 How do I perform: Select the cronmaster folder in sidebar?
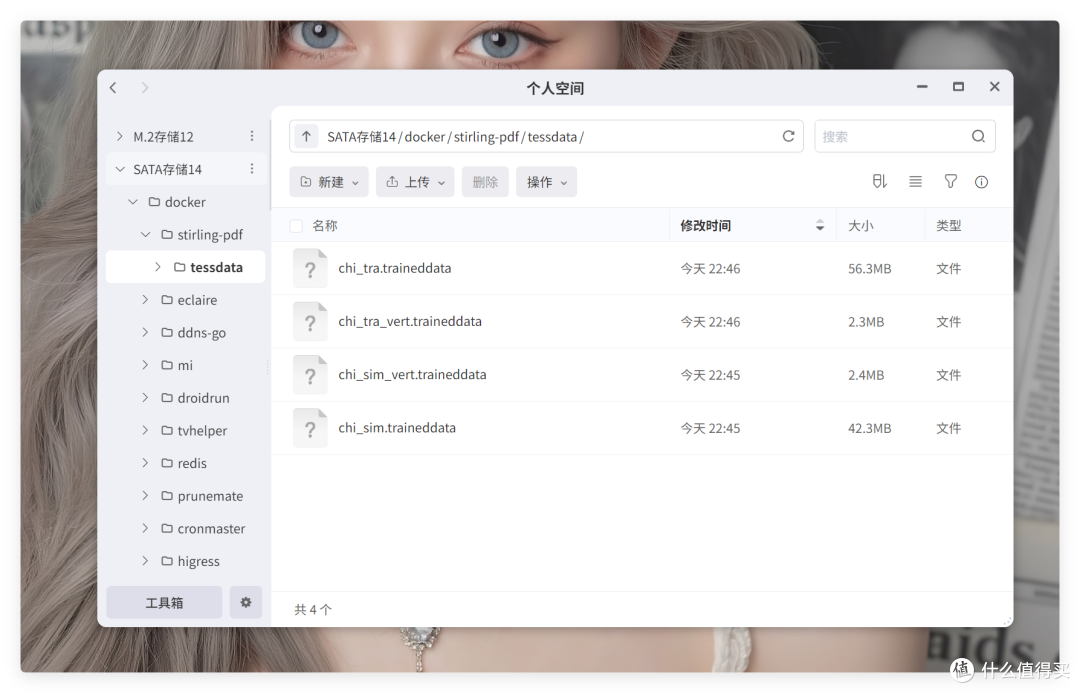(x=211, y=528)
